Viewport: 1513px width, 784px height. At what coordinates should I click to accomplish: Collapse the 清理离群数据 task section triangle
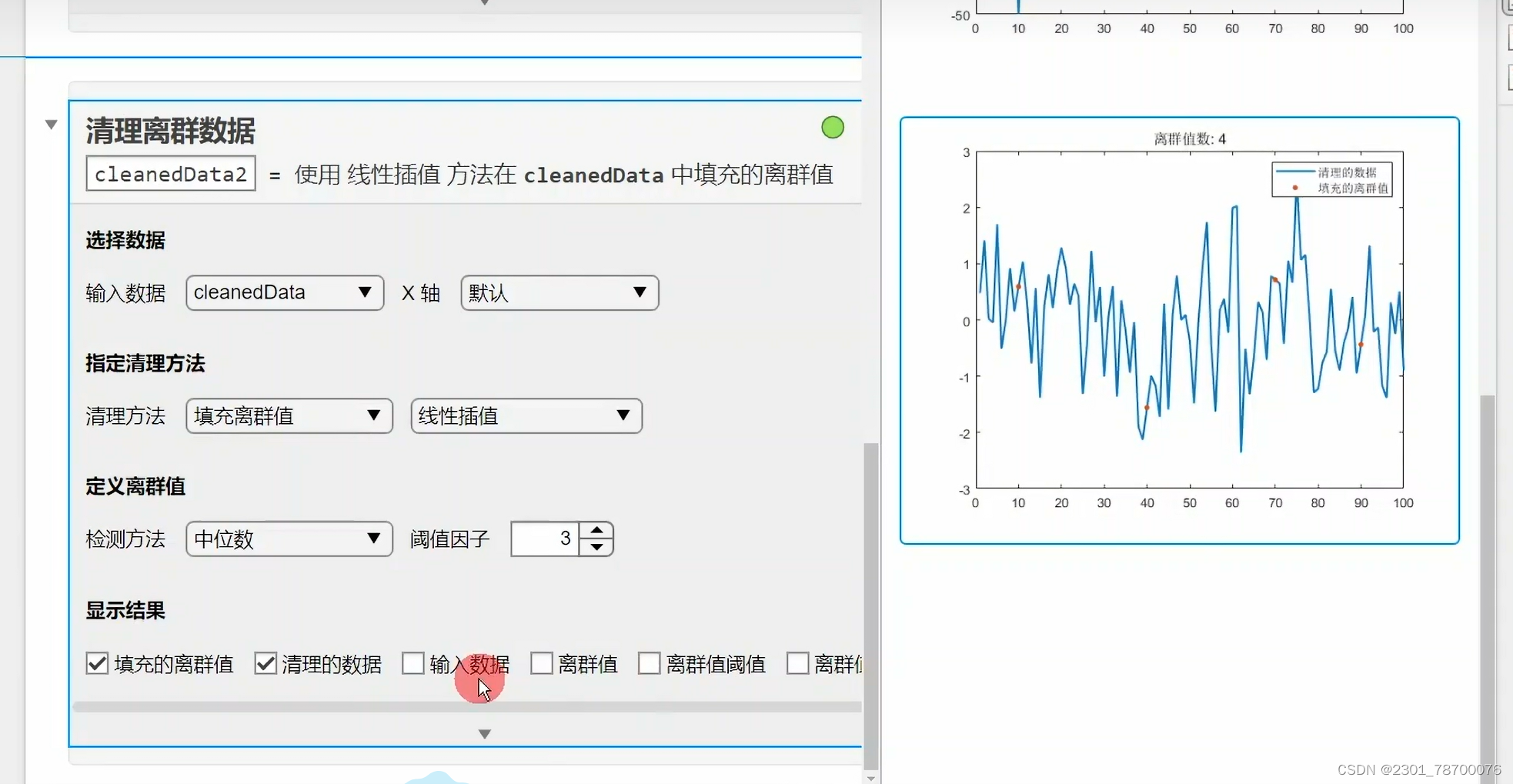point(52,124)
